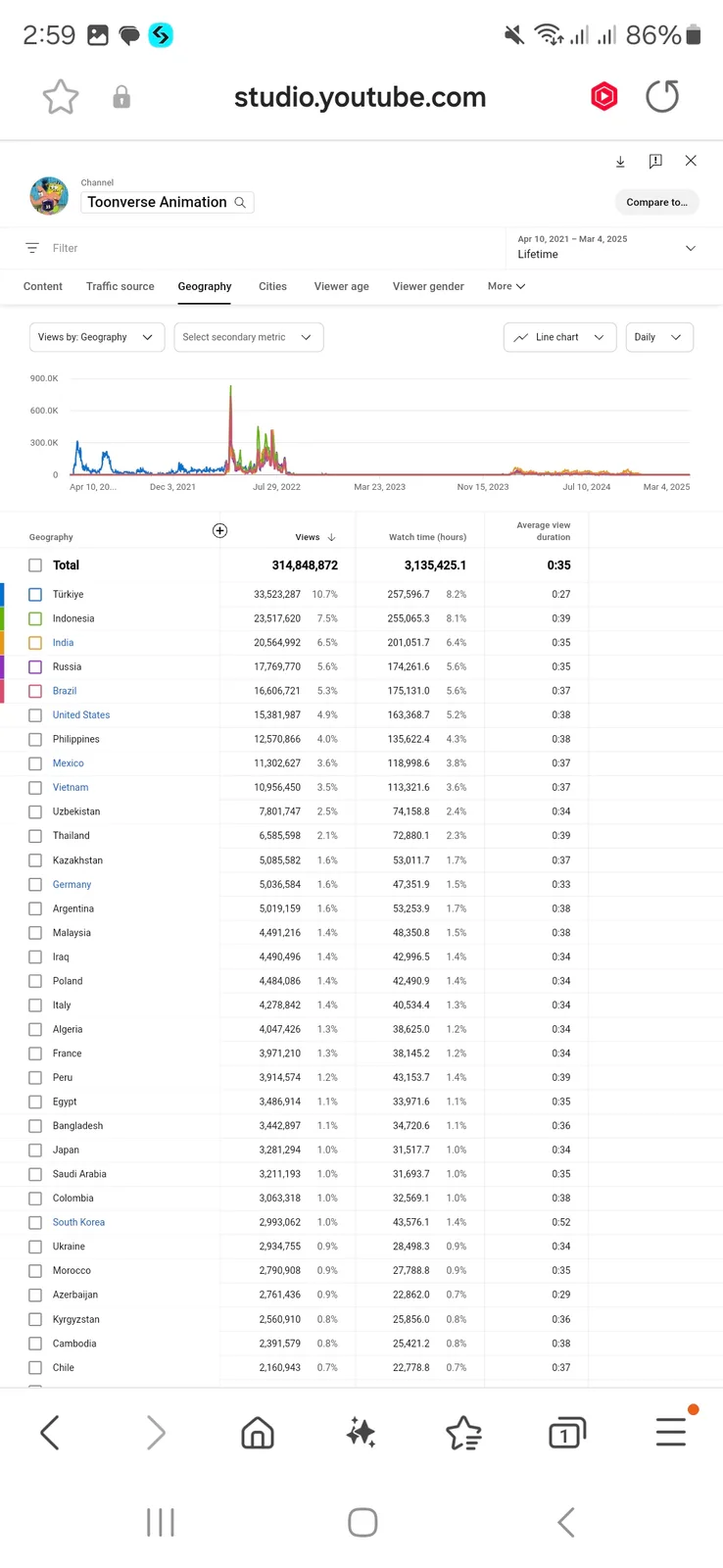Open the browser hamburger menu
Viewport: 723px width, 1568px height.
pyautogui.click(x=671, y=1432)
